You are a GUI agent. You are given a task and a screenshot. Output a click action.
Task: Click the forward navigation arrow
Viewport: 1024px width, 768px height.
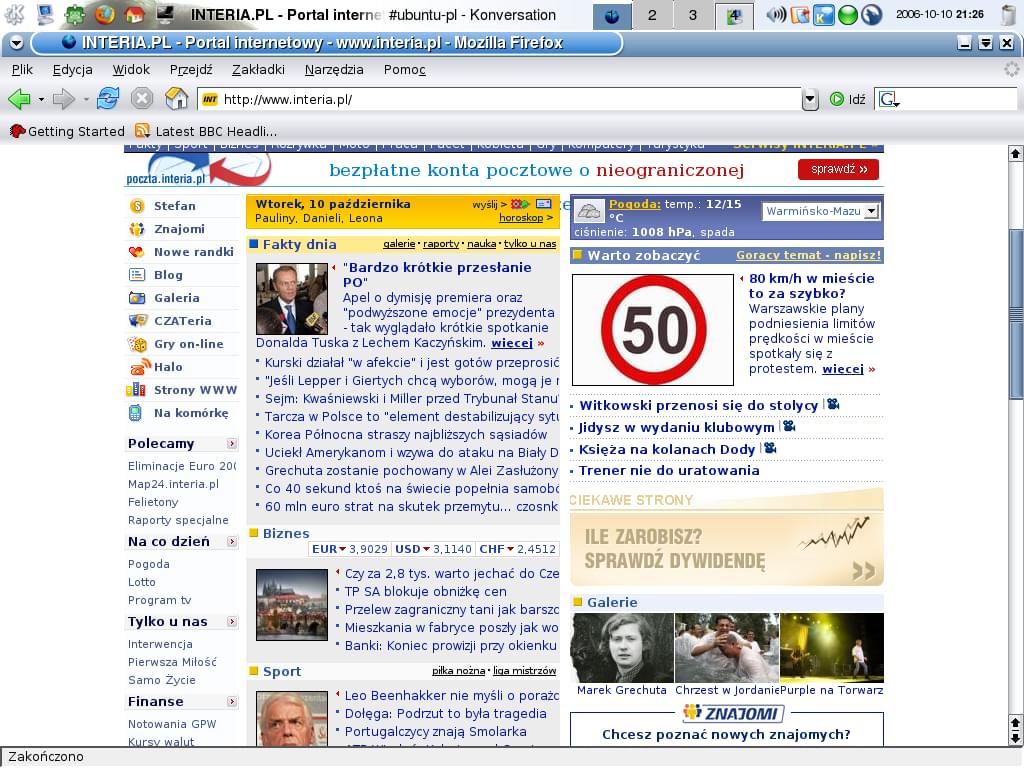click(x=63, y=99)
